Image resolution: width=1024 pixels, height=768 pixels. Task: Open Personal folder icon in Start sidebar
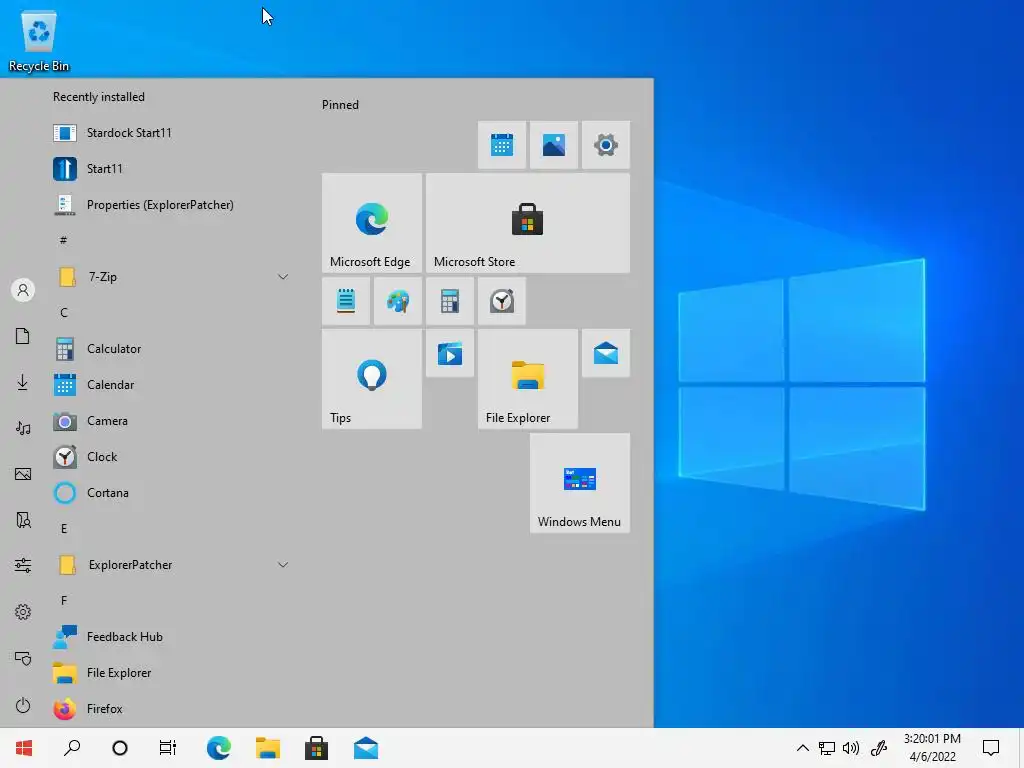click(x=23, y=520)
